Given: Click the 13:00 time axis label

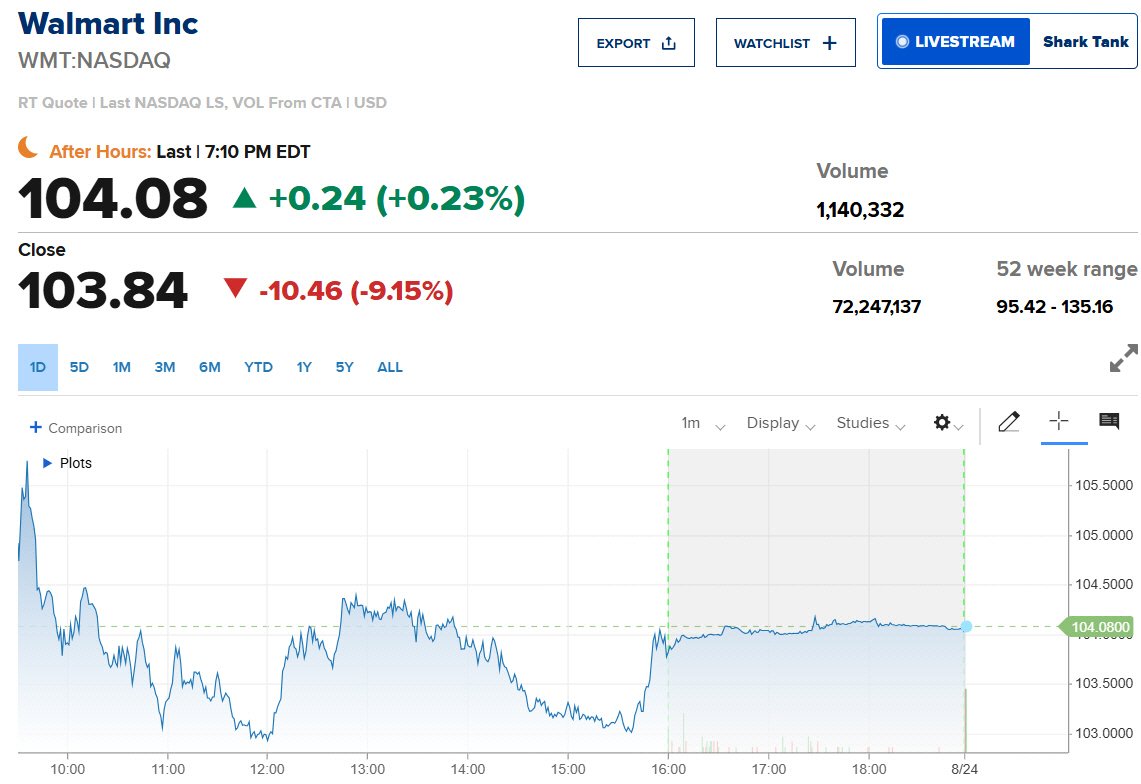Looking at the screenshot, I should [x=367, y=769].
